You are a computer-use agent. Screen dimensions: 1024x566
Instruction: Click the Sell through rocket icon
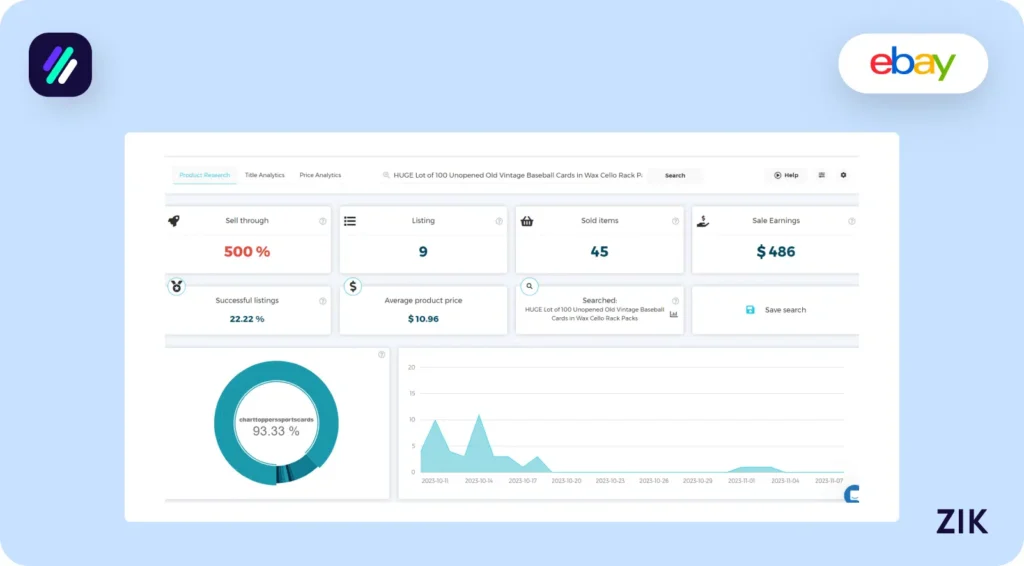click(174, 221)
